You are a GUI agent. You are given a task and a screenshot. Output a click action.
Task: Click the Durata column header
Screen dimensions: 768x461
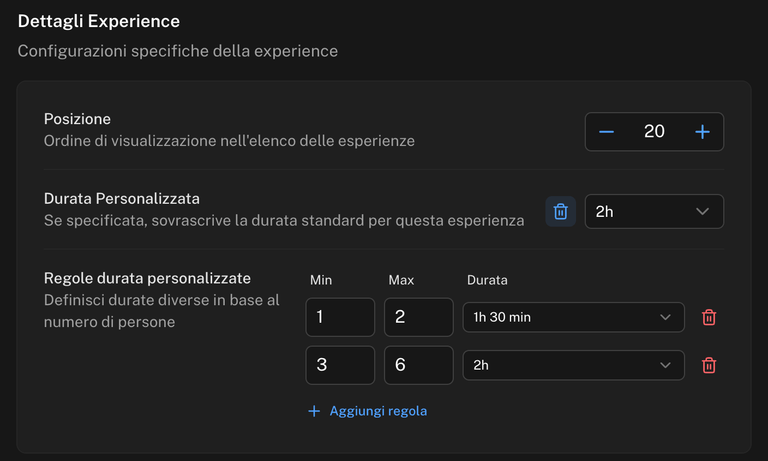click(487, 280)
